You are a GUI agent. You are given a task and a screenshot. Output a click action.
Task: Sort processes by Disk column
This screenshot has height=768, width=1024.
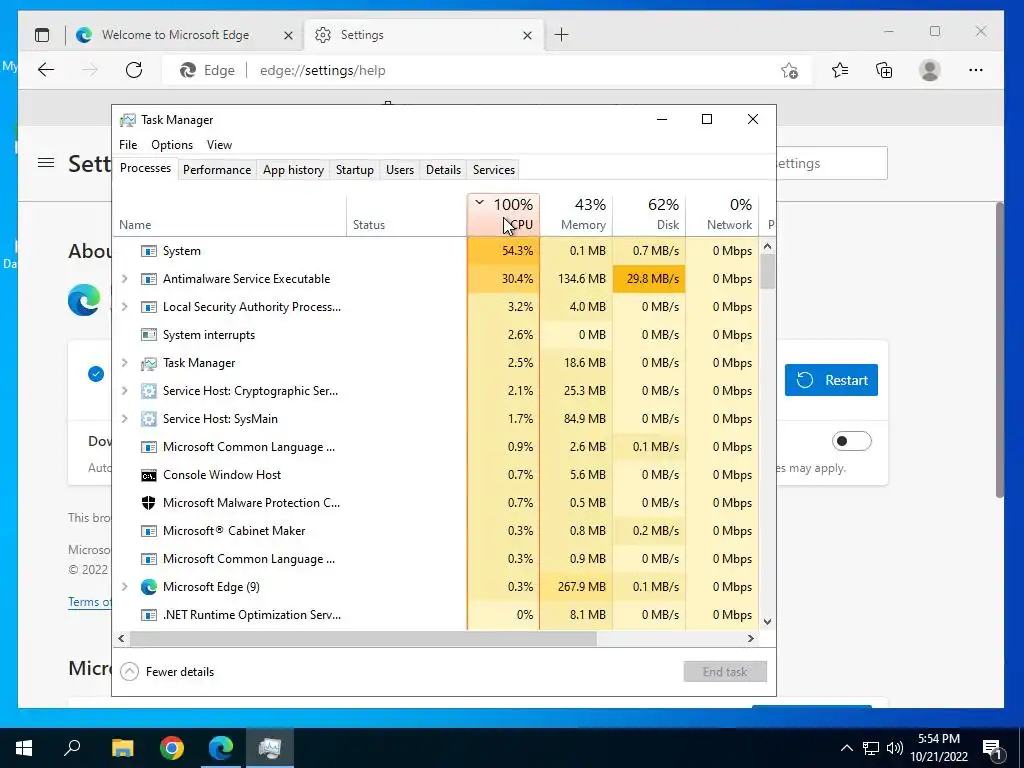[649, 215]
